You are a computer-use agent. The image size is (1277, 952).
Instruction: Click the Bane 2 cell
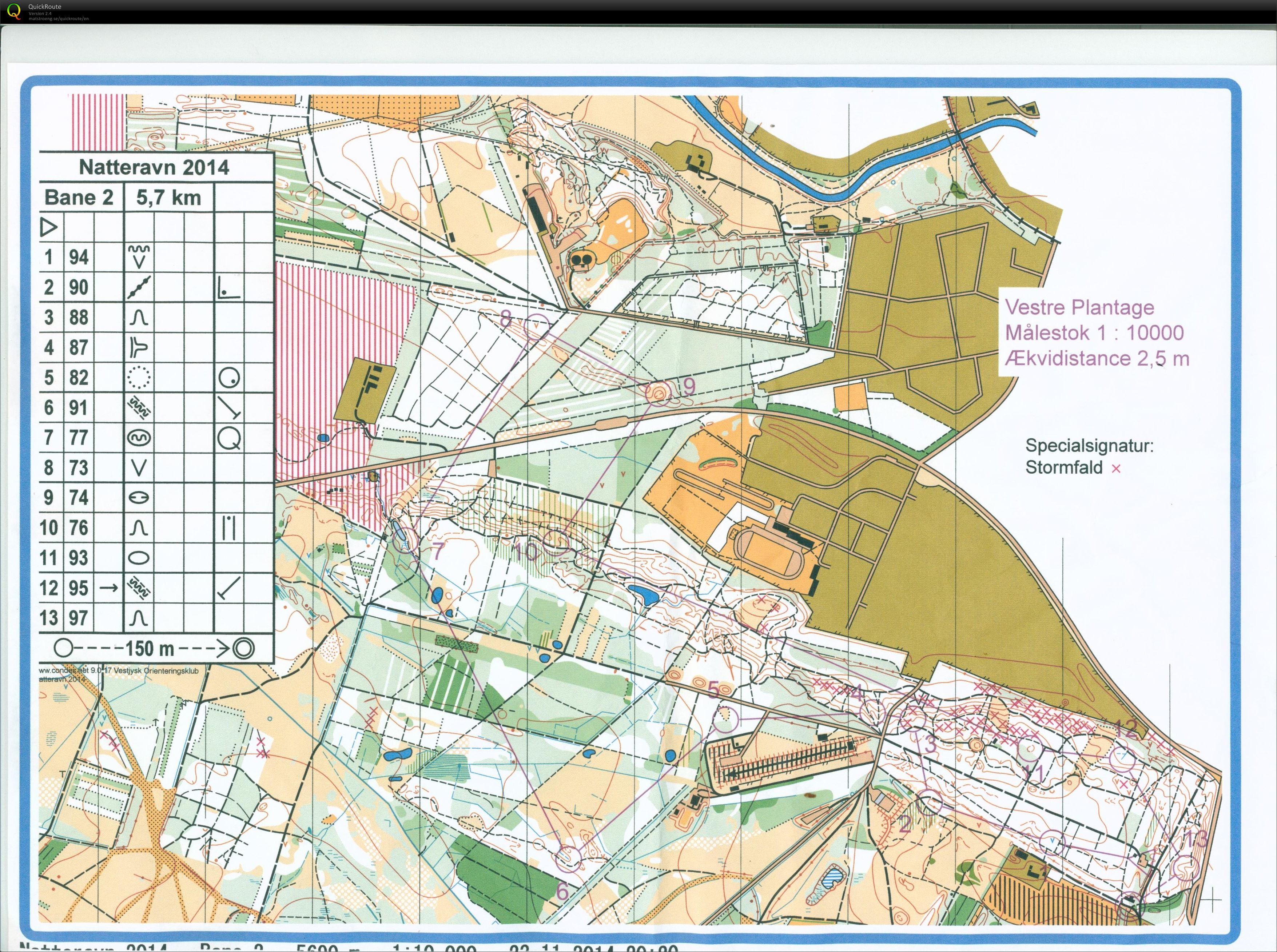point(79,198)
